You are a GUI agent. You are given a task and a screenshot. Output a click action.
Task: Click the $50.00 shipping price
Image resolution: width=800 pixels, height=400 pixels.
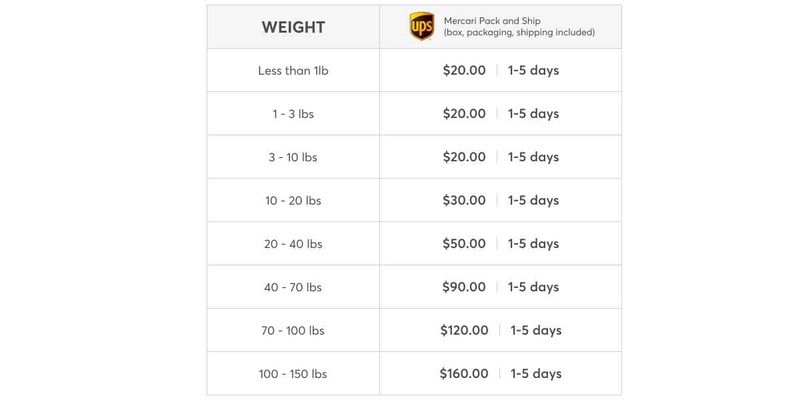pos(464,244)
